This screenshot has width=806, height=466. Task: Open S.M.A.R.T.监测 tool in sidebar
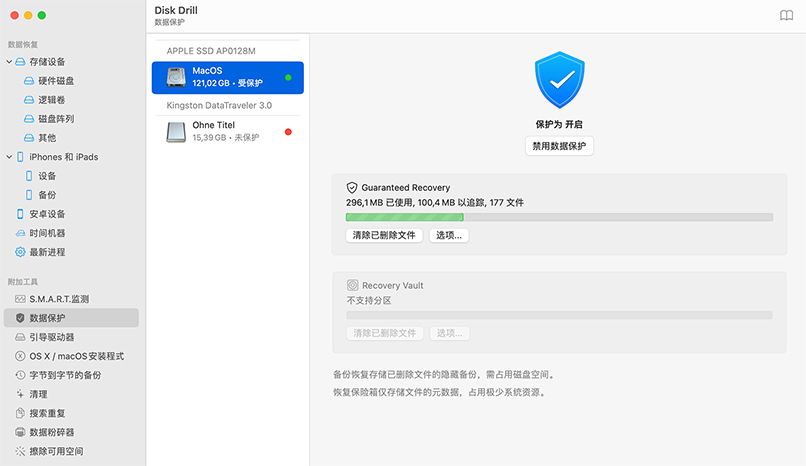(58, 299)
